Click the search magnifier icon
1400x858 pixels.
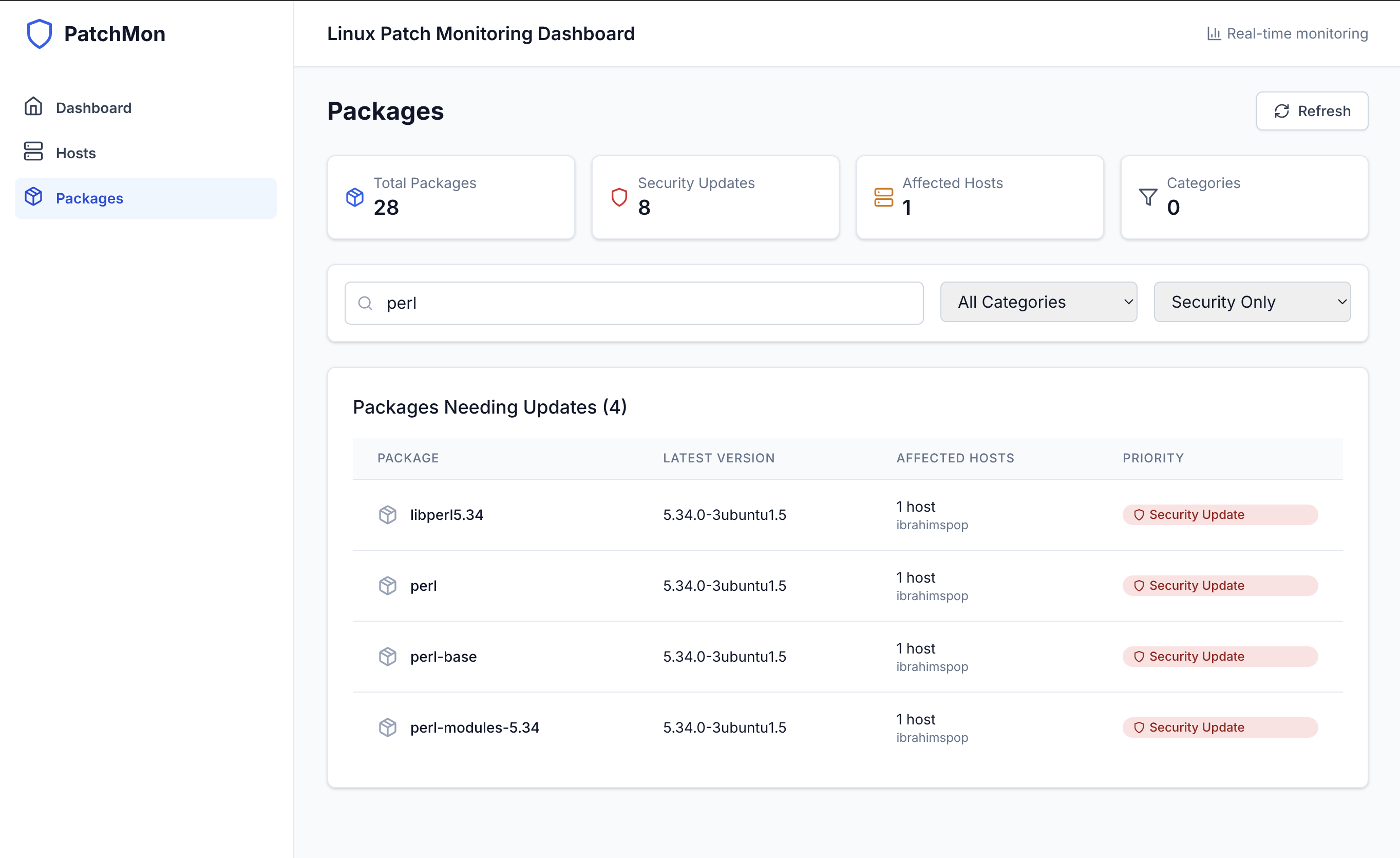[365, 303]
